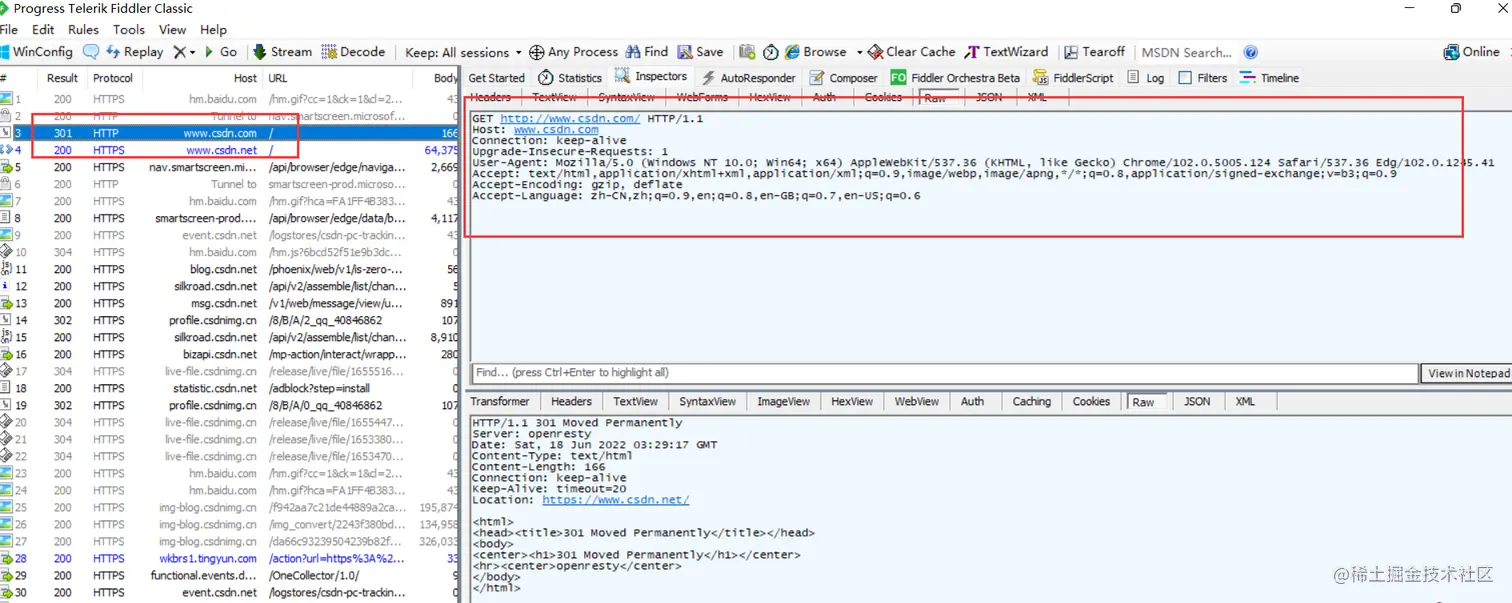The width and height of the screenshot is (1512, 603).
Task: Open the Timeline tab
Action: click(1269, 77)
